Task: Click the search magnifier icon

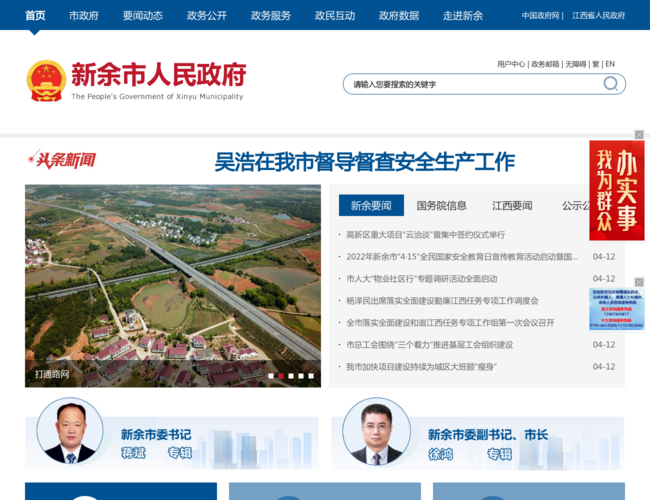Action: [610, 84]
